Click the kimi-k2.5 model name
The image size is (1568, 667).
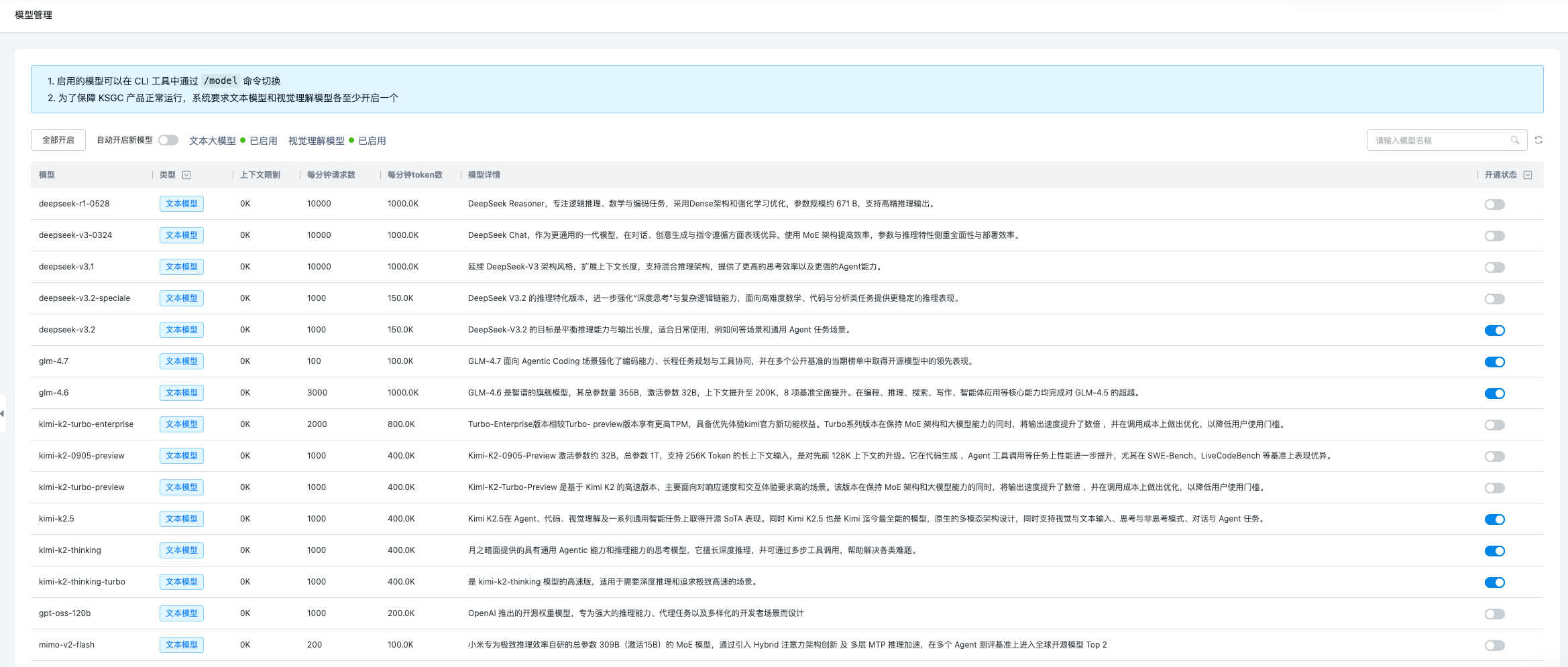point(56,519)
